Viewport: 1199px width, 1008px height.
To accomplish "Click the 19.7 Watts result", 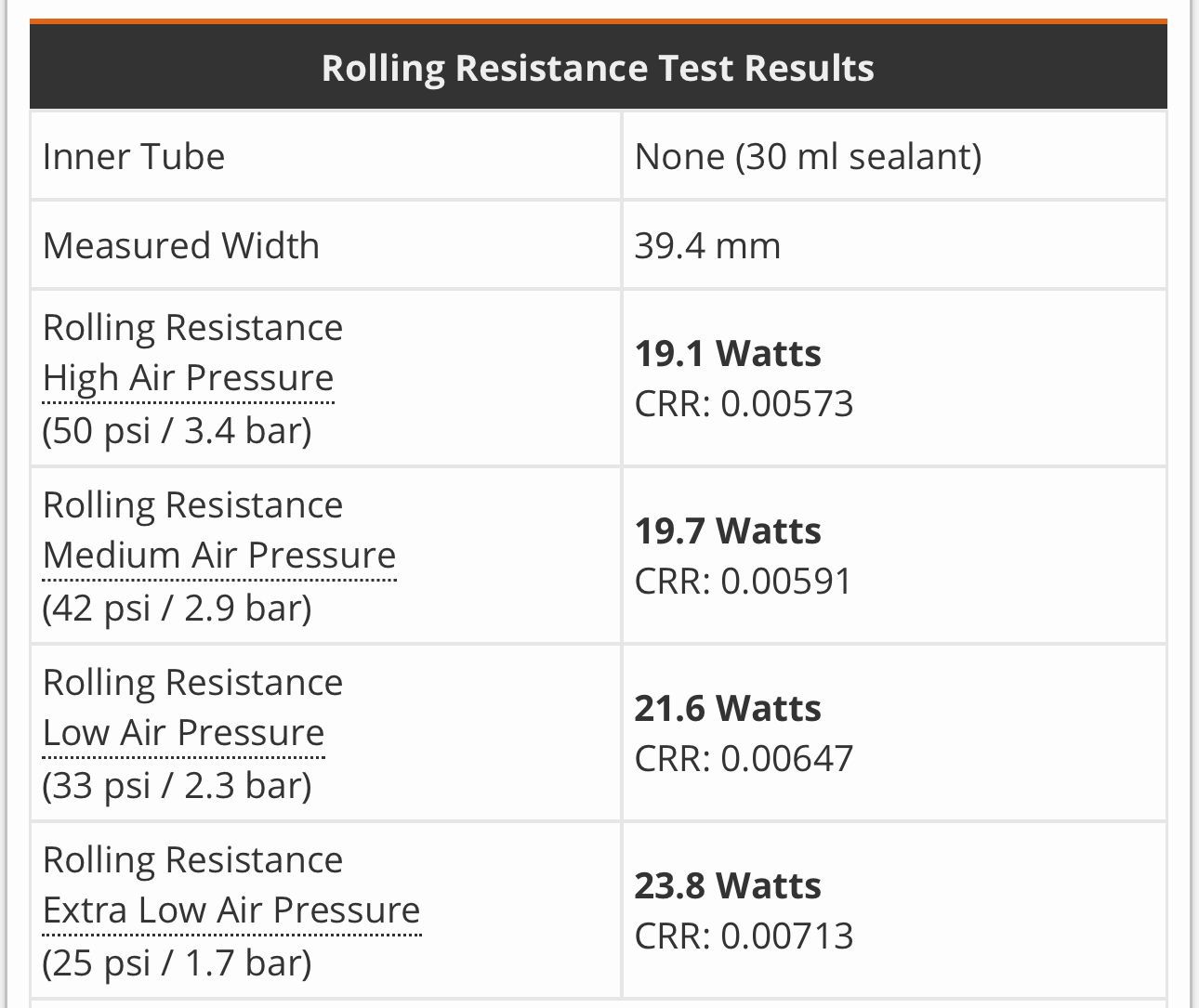I will click(x=728, y=531).
